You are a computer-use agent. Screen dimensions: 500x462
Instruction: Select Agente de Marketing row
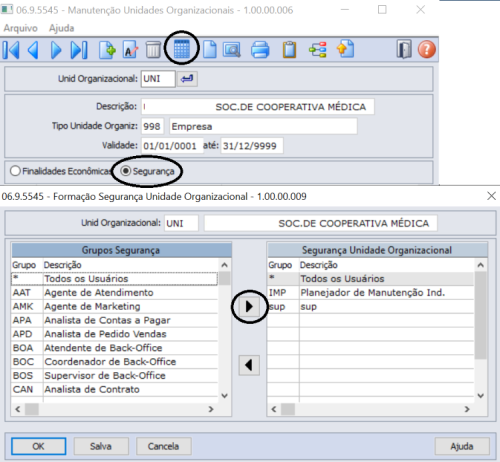pyautogui.click(x=115, y=307)
